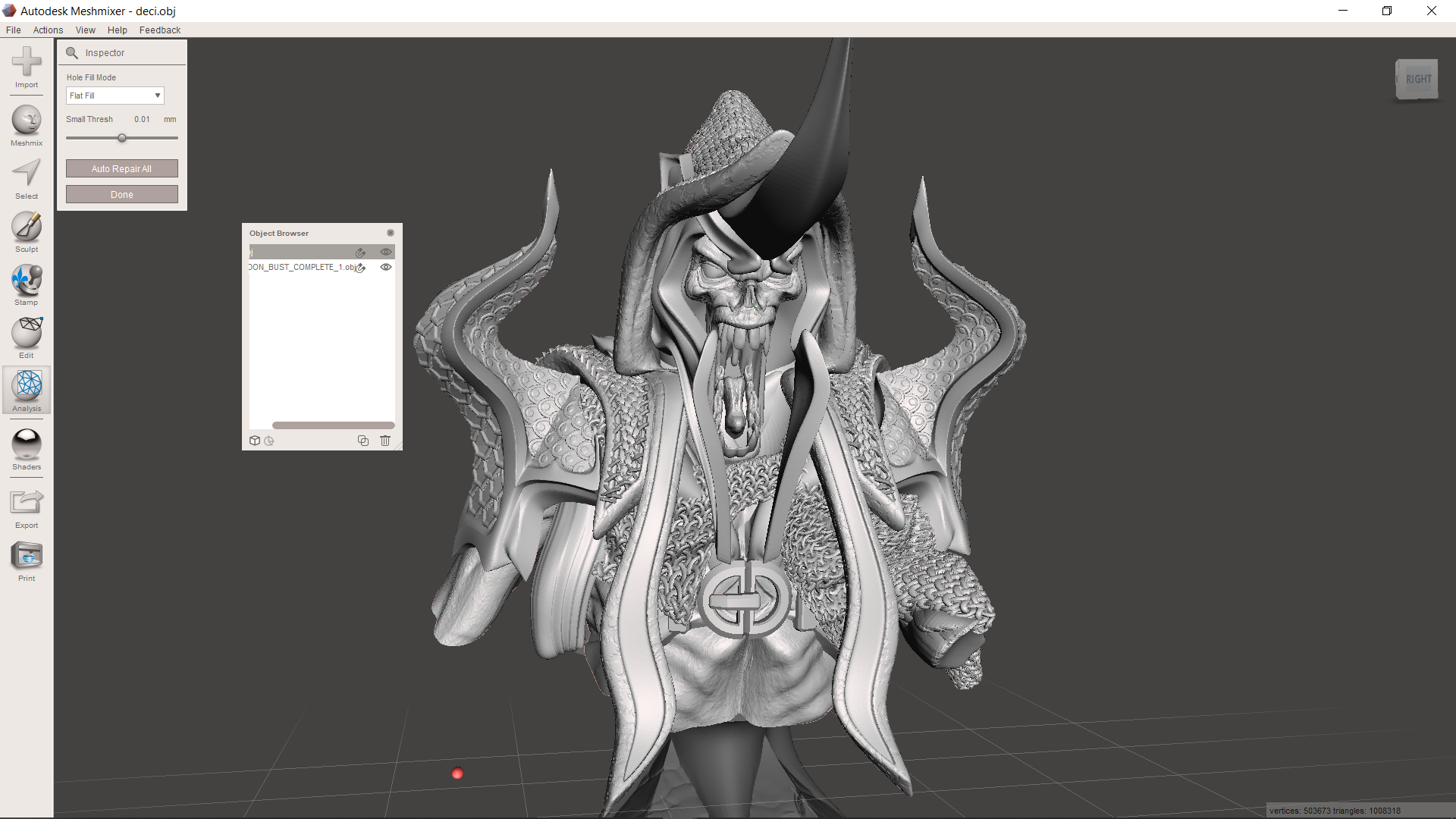Select the Import tool
The width and height of the screenshot is (1456, 819).
point(26,68)
